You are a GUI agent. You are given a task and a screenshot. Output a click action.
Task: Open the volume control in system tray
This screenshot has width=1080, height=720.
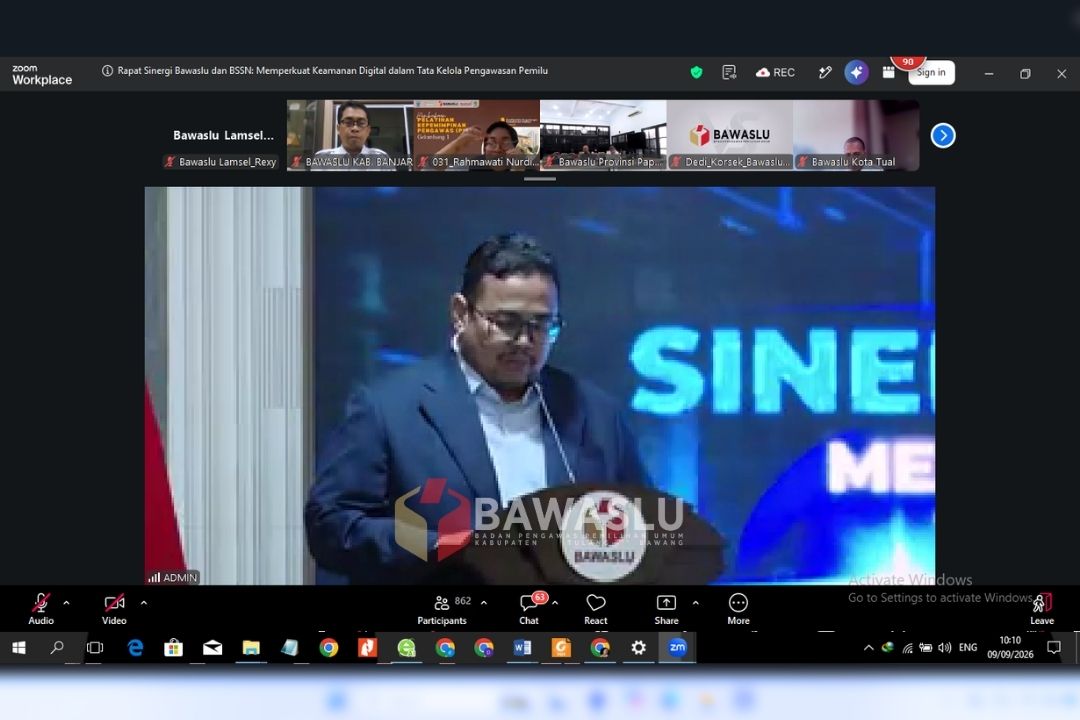[x=945, y=648]
